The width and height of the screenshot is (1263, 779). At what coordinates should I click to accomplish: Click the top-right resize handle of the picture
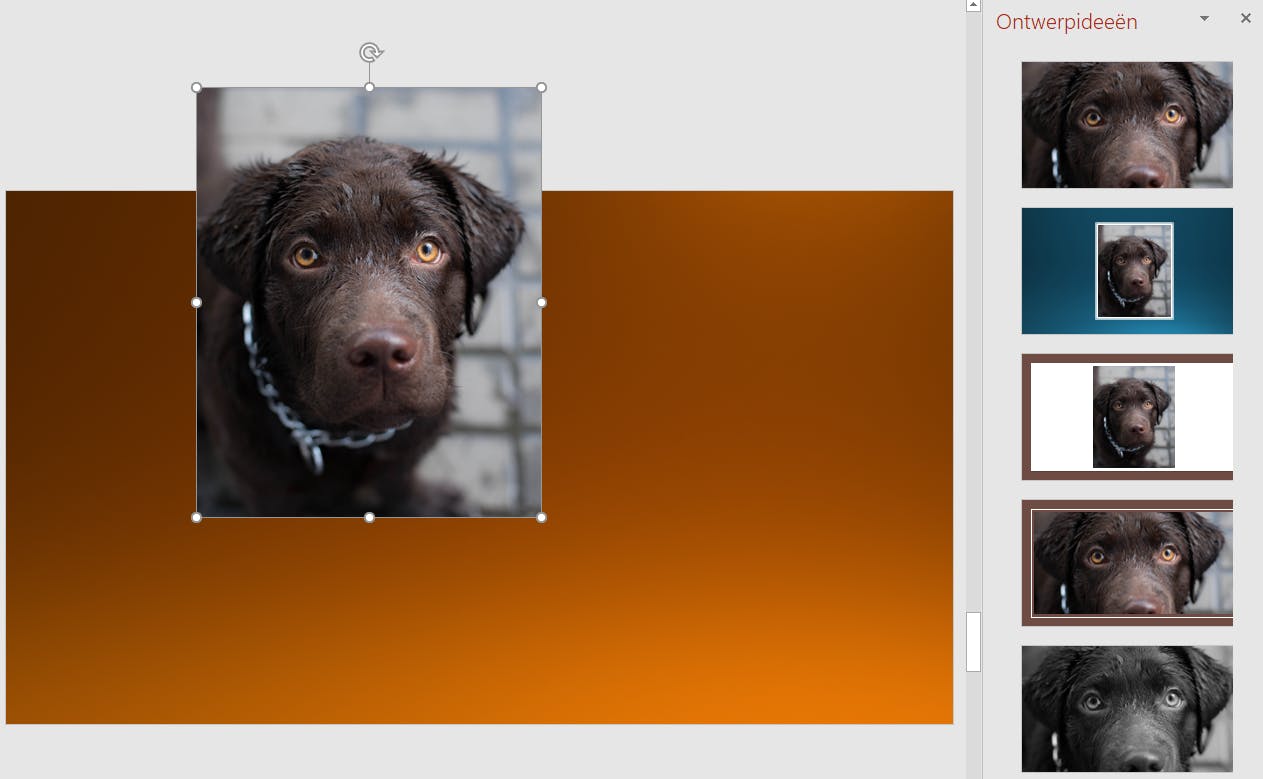point(542,87)
